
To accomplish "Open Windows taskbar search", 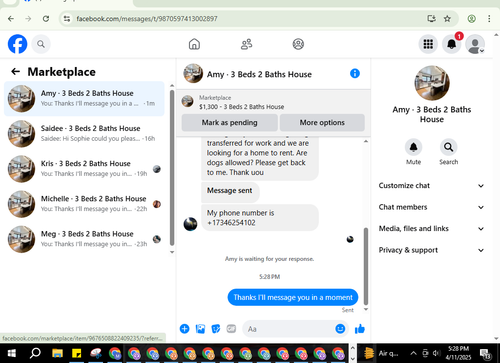I will [x=35, y=353].
